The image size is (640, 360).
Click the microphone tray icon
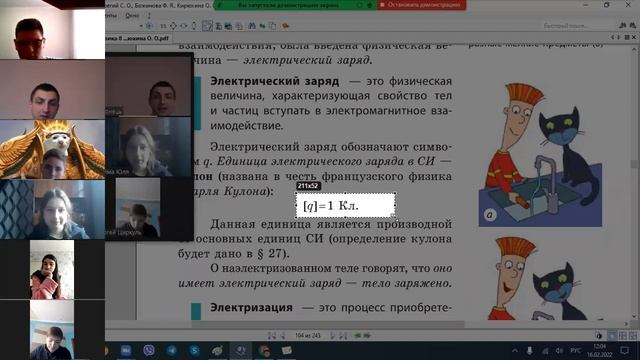click(x=529, y=351)
